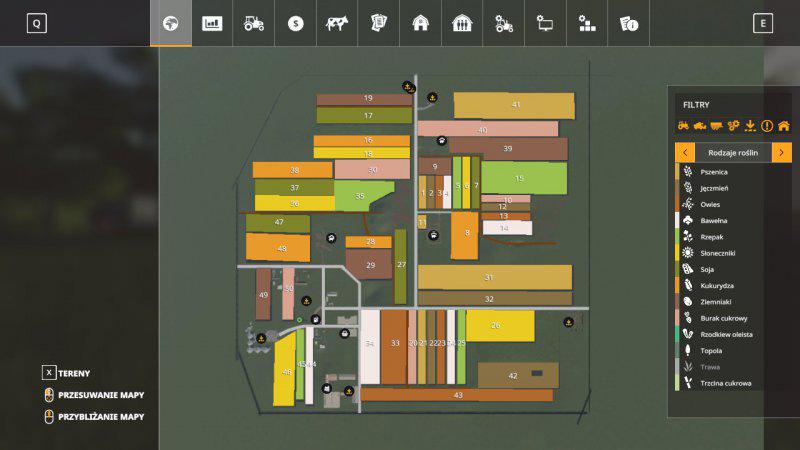Open the help info icon
The width and height of the screenshot is (800, 450).
pos(629,23)
